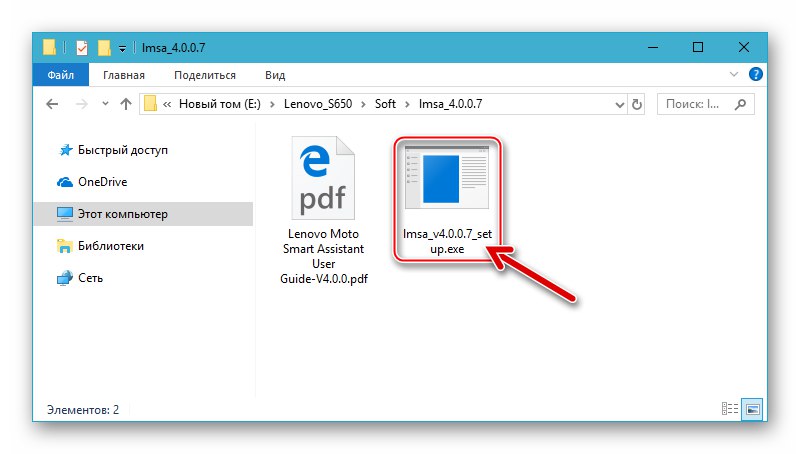
Task: Open the Поделиться ribbon tab
Action: [x=205, y=75]
